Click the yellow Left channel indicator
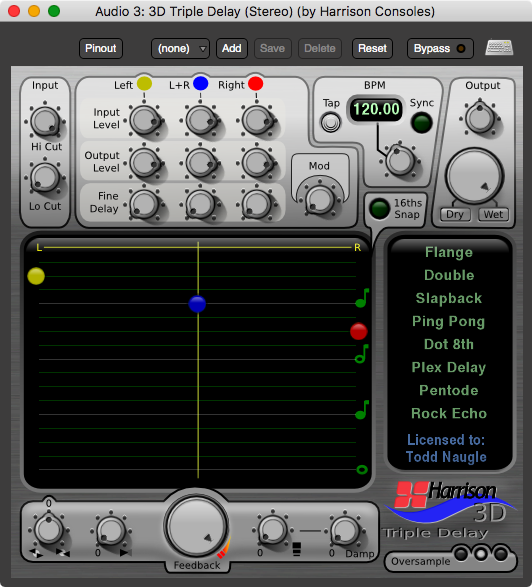The height and width of the screenshot is (587, 532). click(x=144, y=83)
